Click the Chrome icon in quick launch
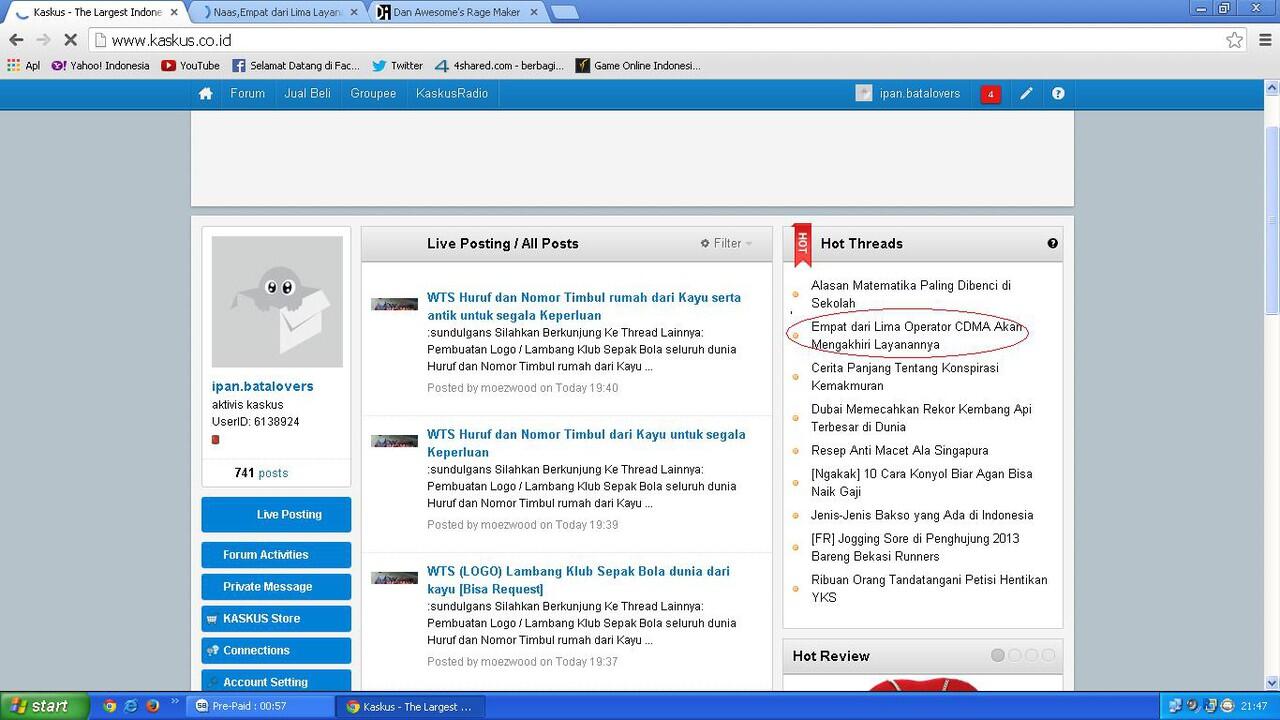Screen dimensions: 1280x720 pyautogui.click(x=109, y=706)
